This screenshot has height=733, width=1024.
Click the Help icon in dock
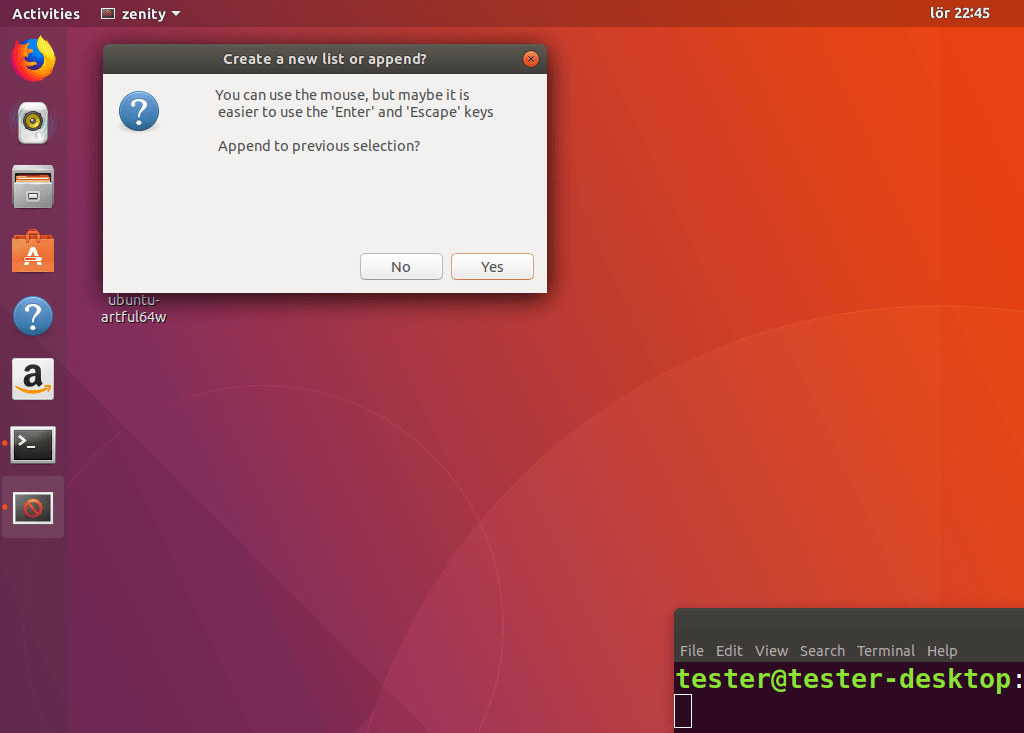pyautogui.click(x=33, y=317)
